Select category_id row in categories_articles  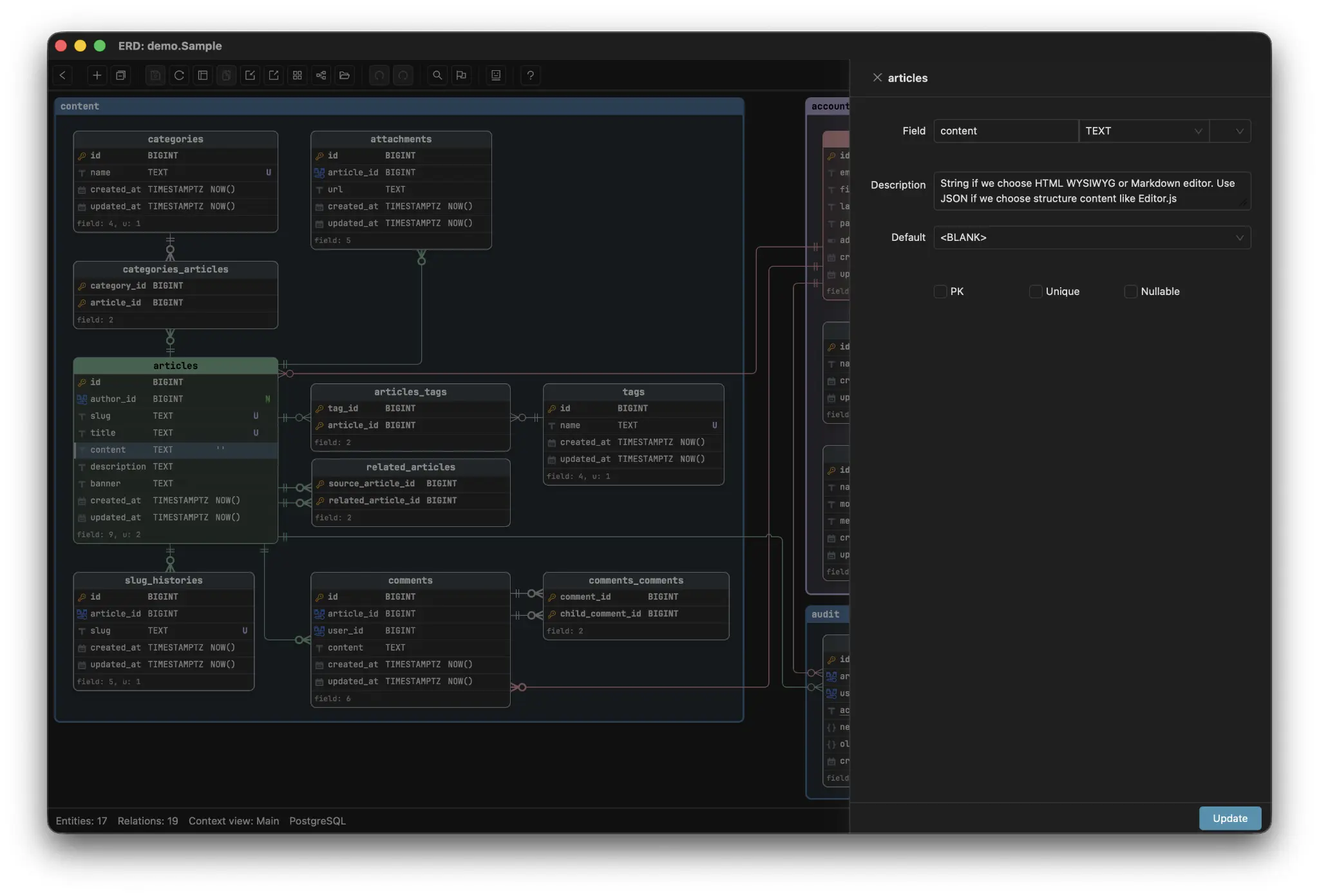(x=176, y=286)
